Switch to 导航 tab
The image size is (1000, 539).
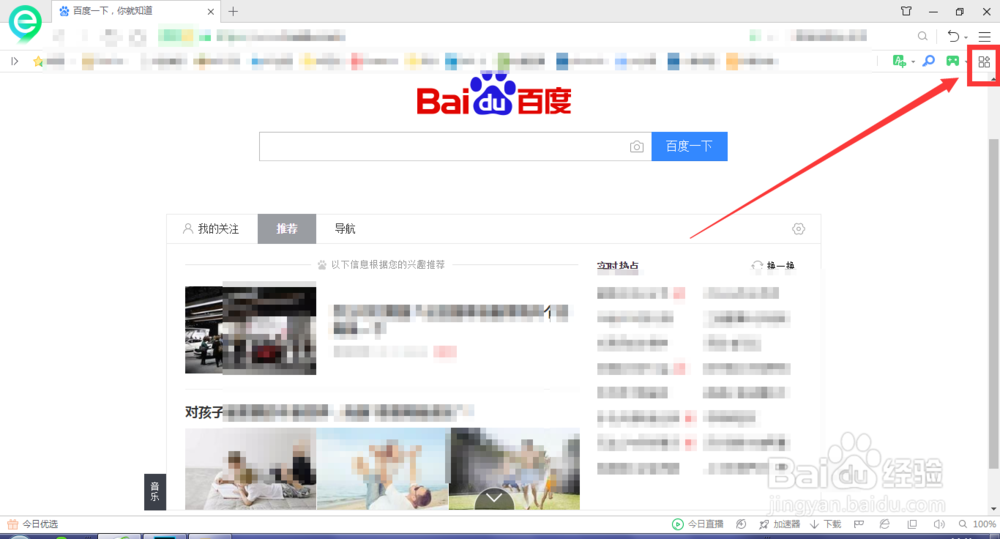point(345,229)
